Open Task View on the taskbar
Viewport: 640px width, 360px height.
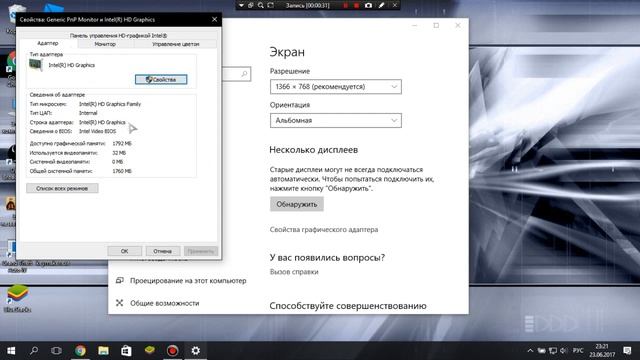(x=56, y=351)
